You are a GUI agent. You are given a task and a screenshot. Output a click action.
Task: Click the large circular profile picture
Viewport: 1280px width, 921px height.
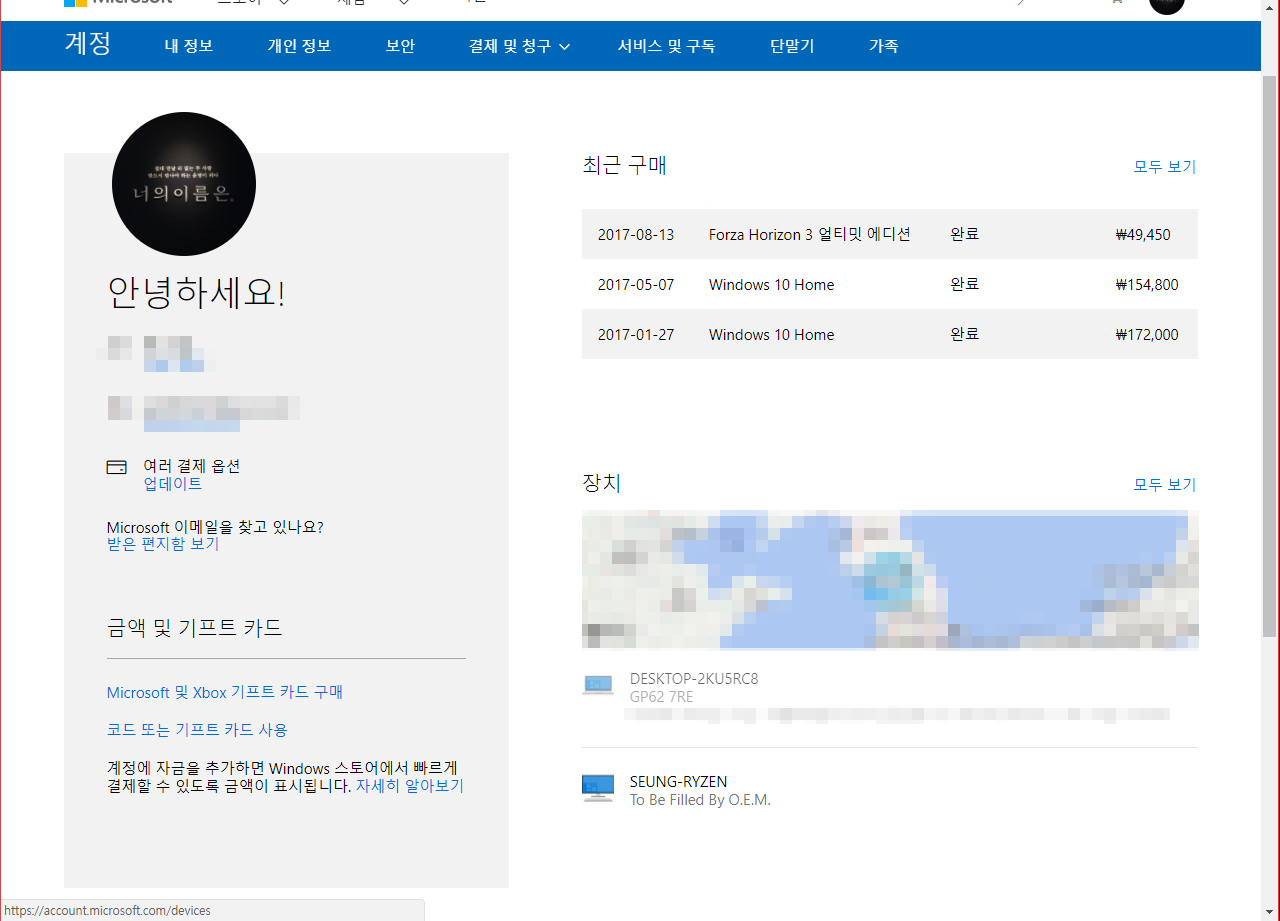point(184,184)
